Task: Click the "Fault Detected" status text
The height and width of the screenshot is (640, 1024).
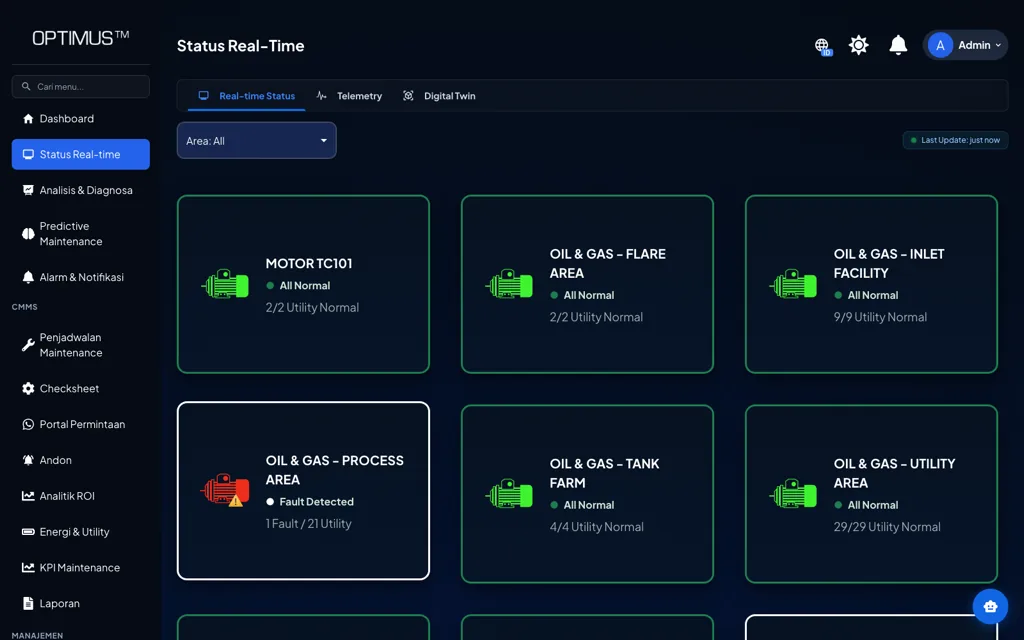Action: click(317, 502)
